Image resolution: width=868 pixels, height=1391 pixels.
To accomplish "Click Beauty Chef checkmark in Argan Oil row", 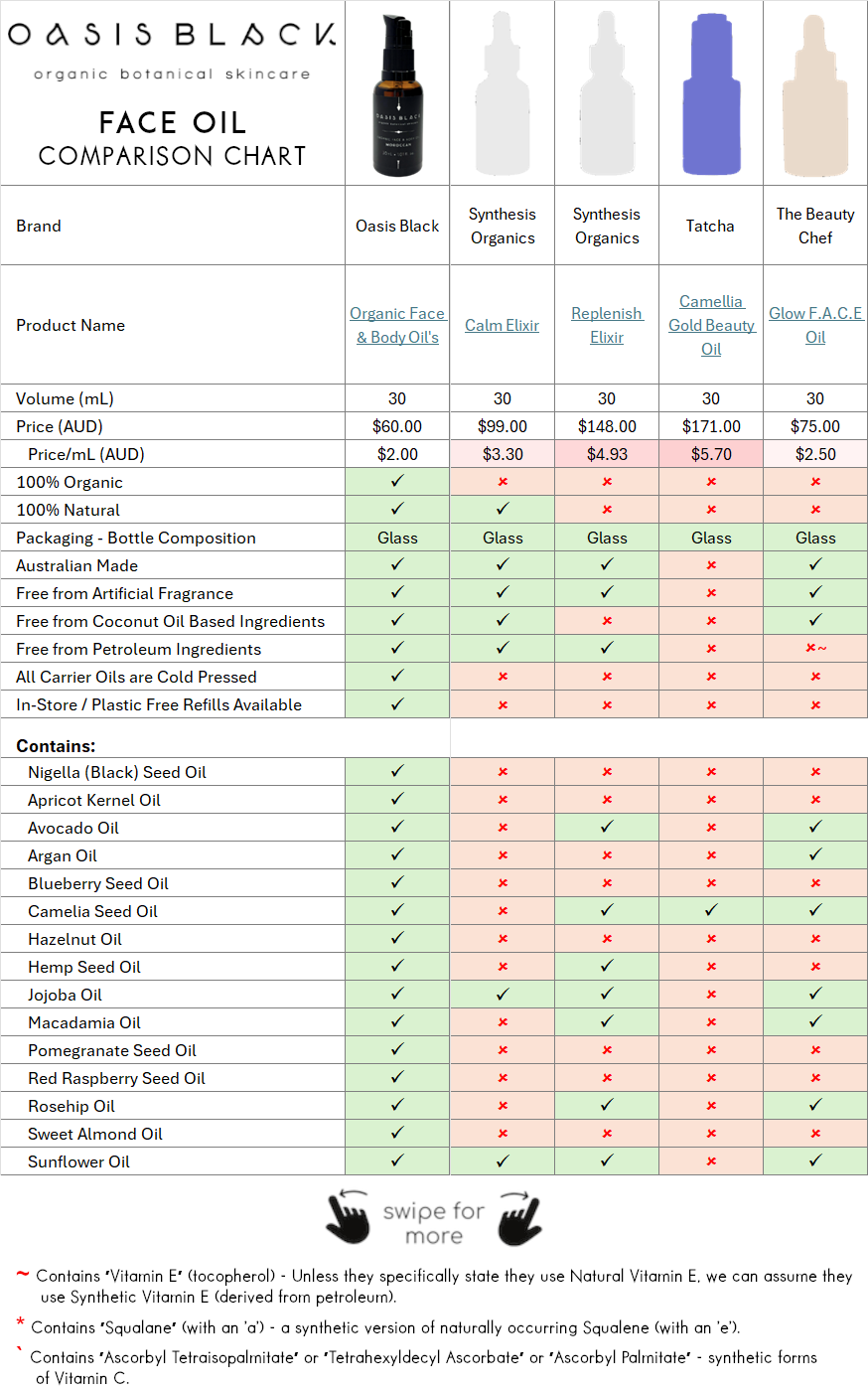I will click(815, 854).
